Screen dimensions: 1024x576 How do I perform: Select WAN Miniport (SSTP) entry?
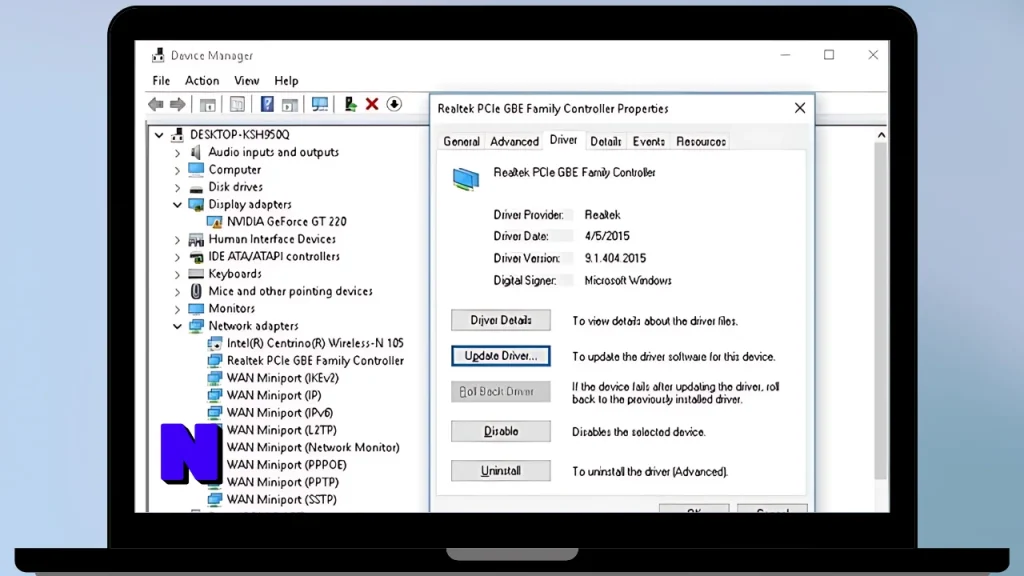[281, 500]
